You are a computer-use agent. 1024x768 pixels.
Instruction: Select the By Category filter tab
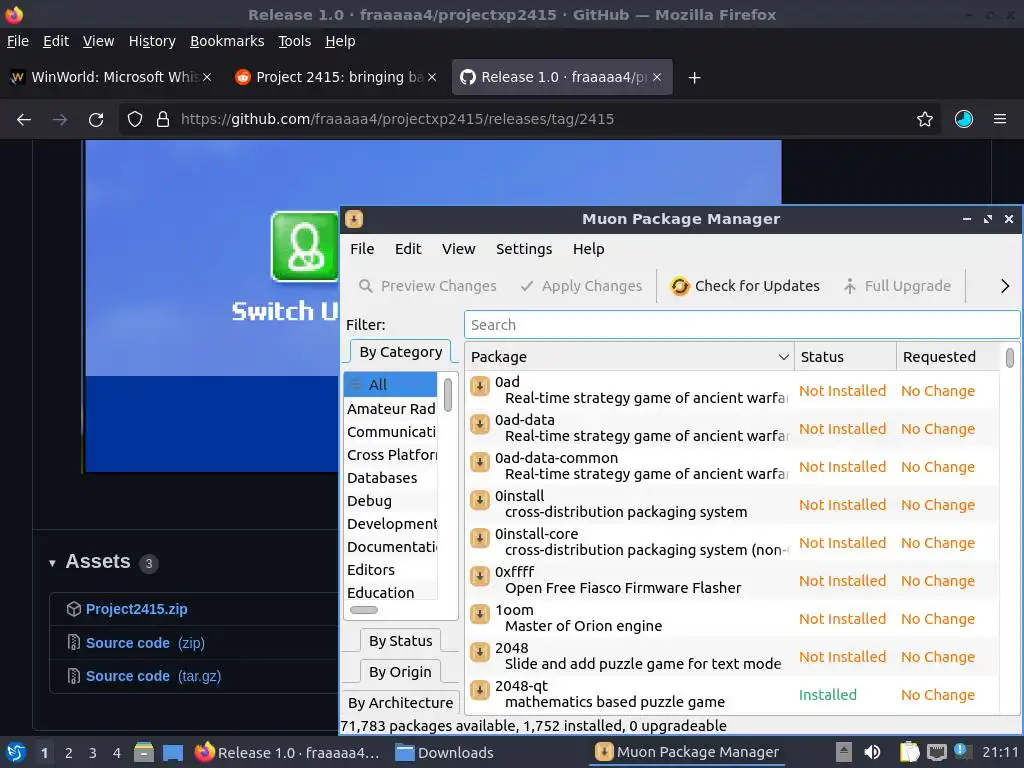400,352
